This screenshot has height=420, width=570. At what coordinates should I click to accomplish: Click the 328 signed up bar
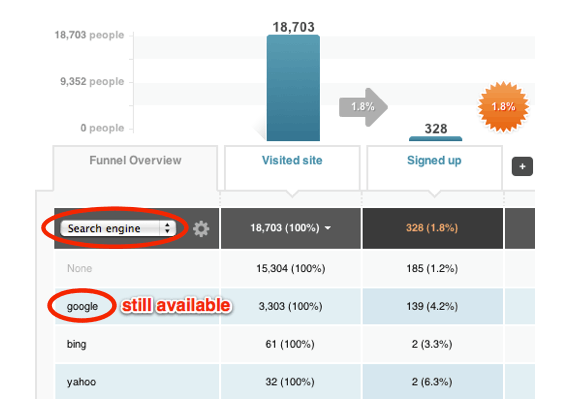435,139
